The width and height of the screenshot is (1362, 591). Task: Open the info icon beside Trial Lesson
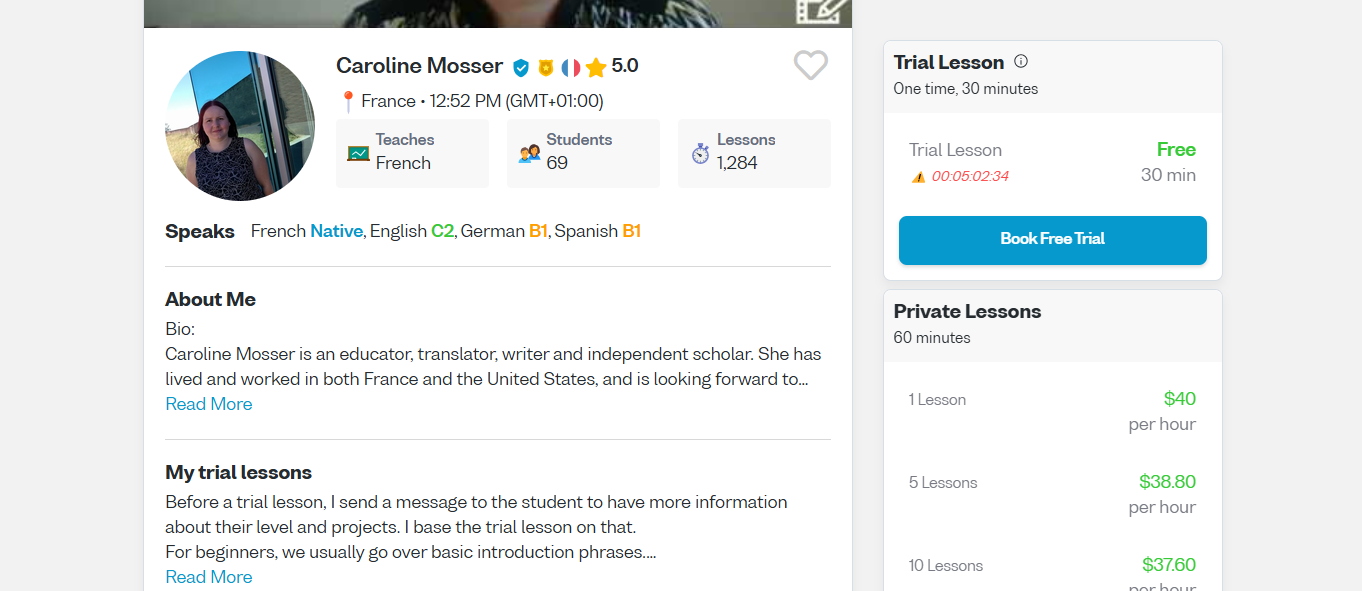[1020, 61]
